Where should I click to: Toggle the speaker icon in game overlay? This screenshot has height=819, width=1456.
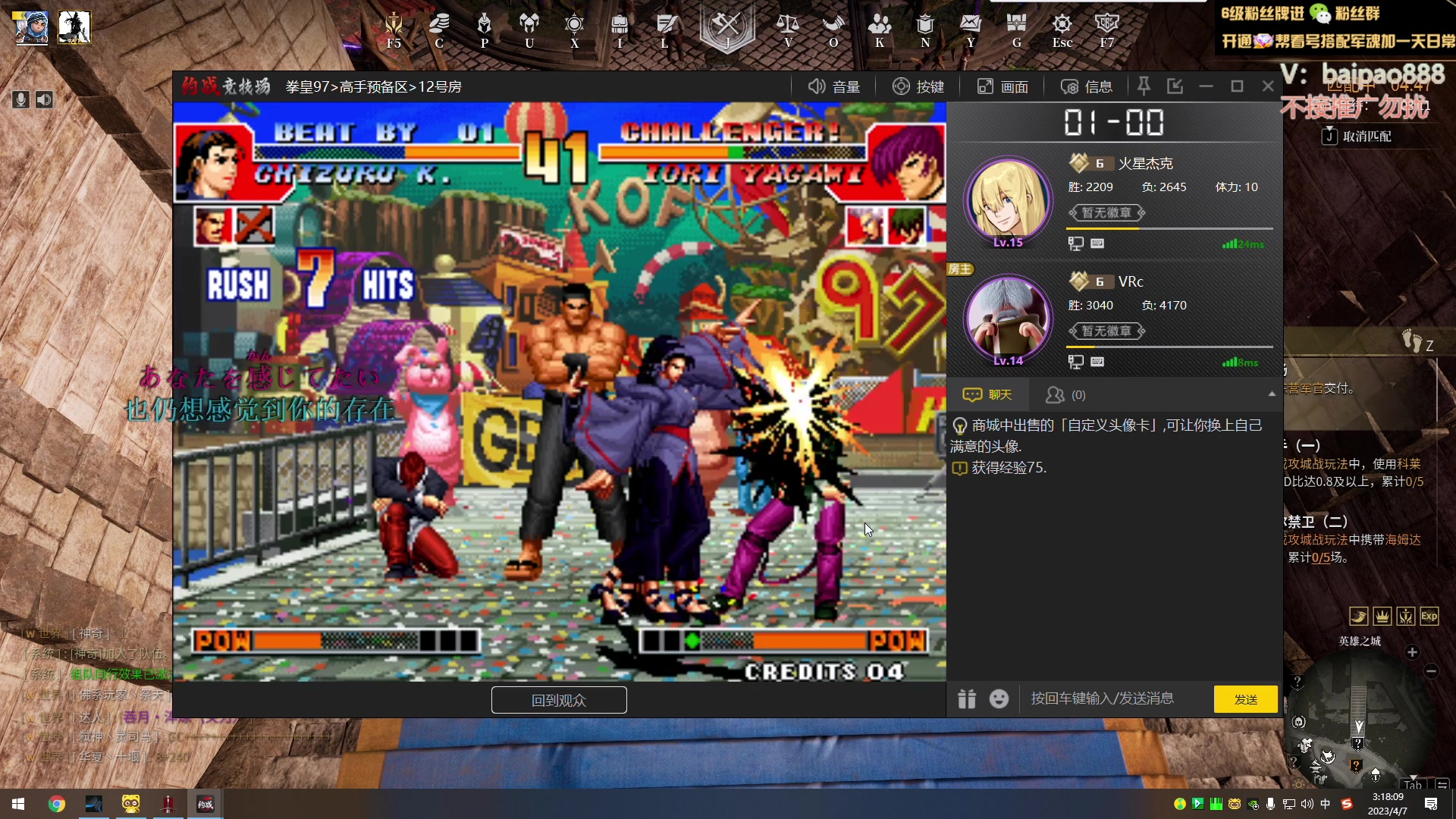click(45, 99)
